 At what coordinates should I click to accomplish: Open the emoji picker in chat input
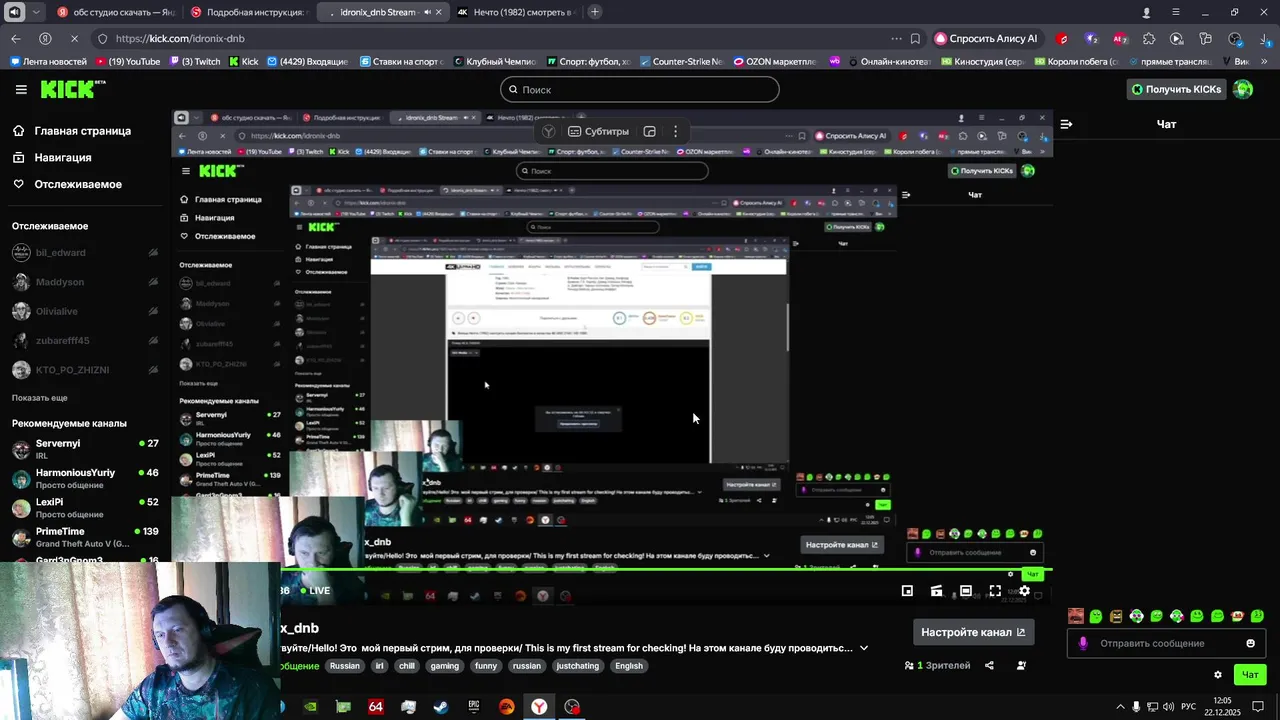(x=1250, y=643)
